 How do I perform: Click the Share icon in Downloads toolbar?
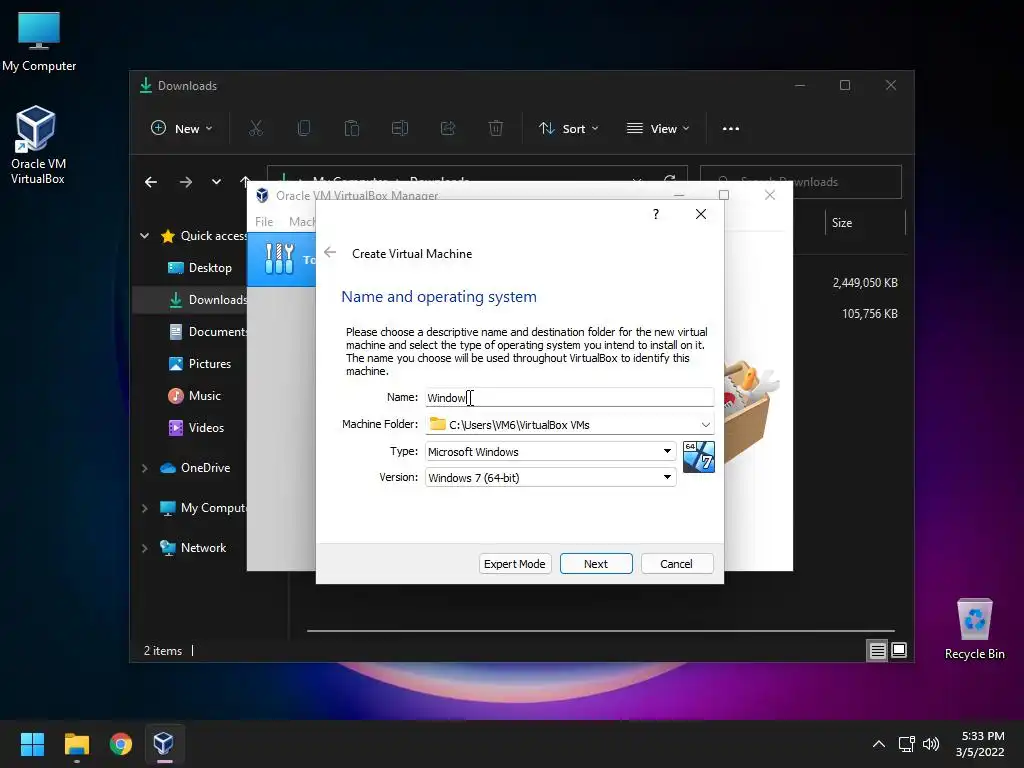pyautogui.click(x=448, y=129)
